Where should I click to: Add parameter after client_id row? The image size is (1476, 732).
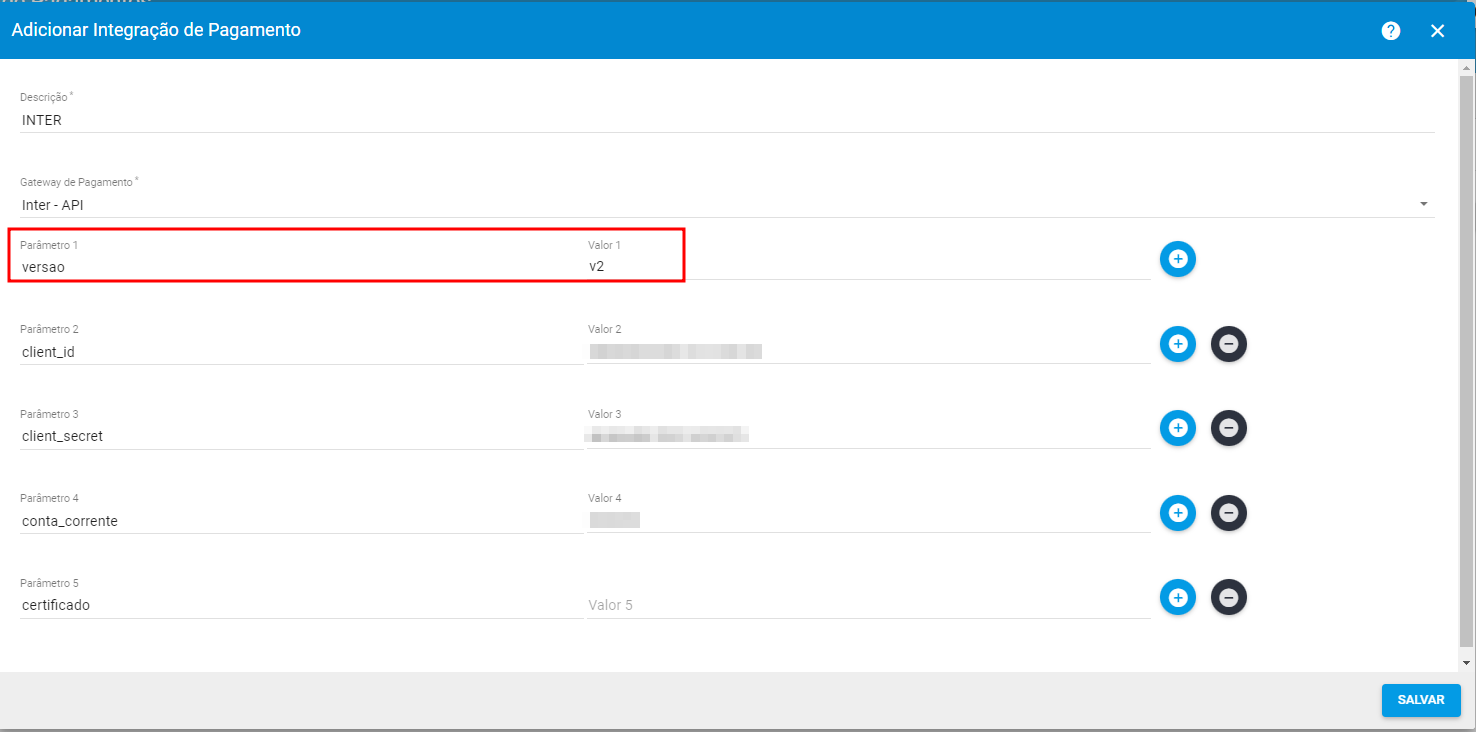point(1178,344)
